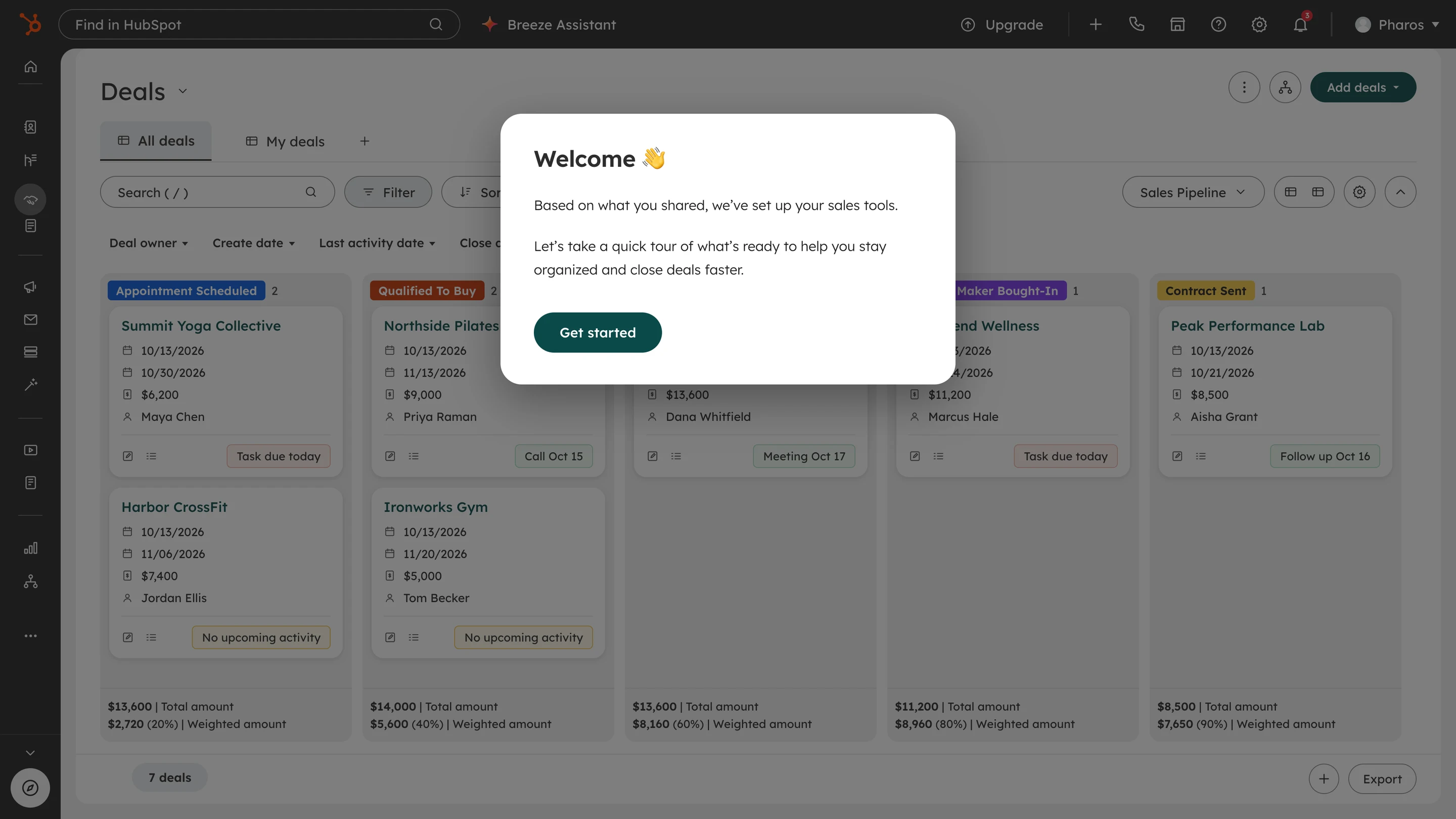Open the Sales Pipeline dropdown

[1193, 192]
